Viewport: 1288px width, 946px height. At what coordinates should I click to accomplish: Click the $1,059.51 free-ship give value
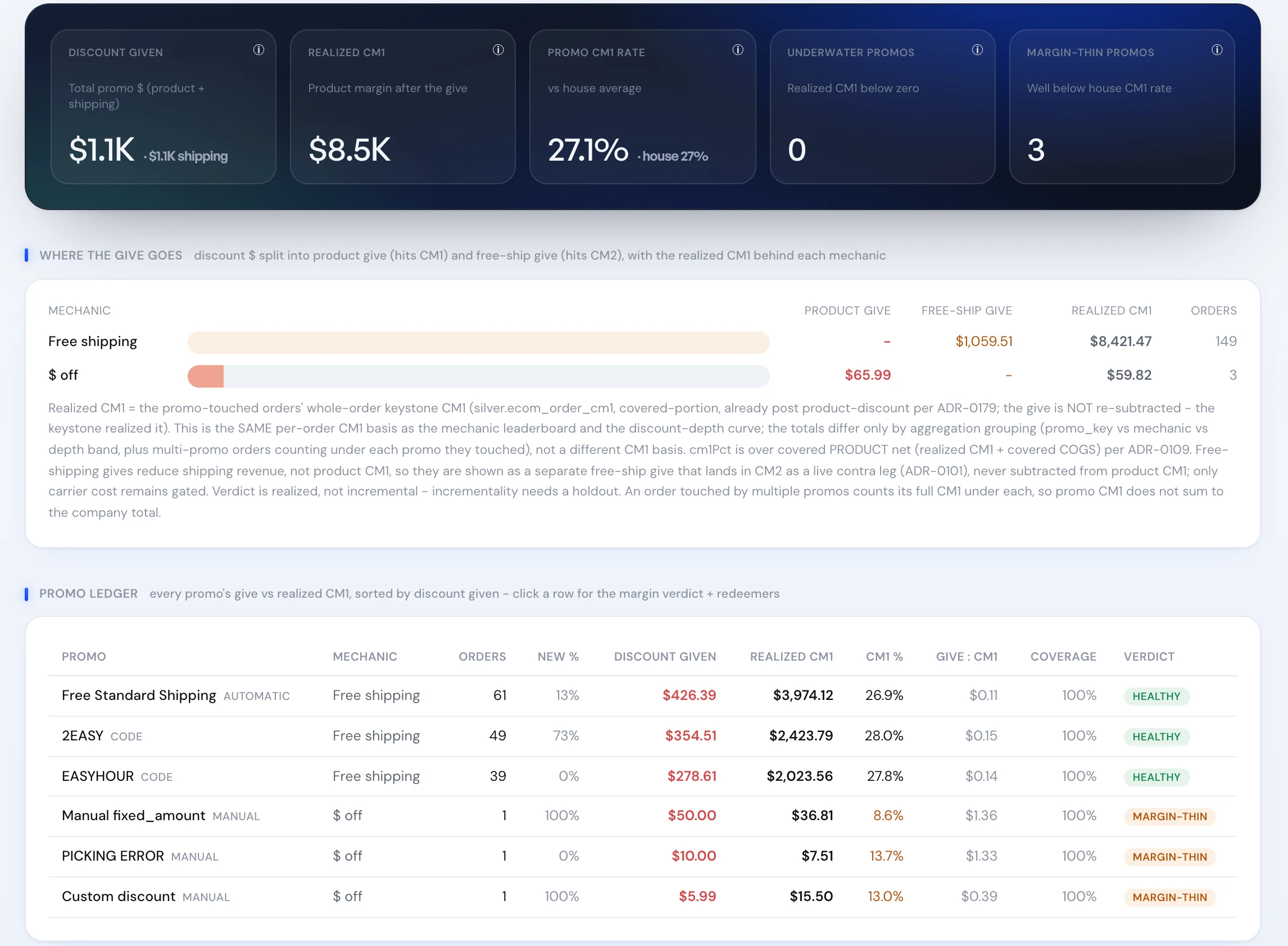984,342
